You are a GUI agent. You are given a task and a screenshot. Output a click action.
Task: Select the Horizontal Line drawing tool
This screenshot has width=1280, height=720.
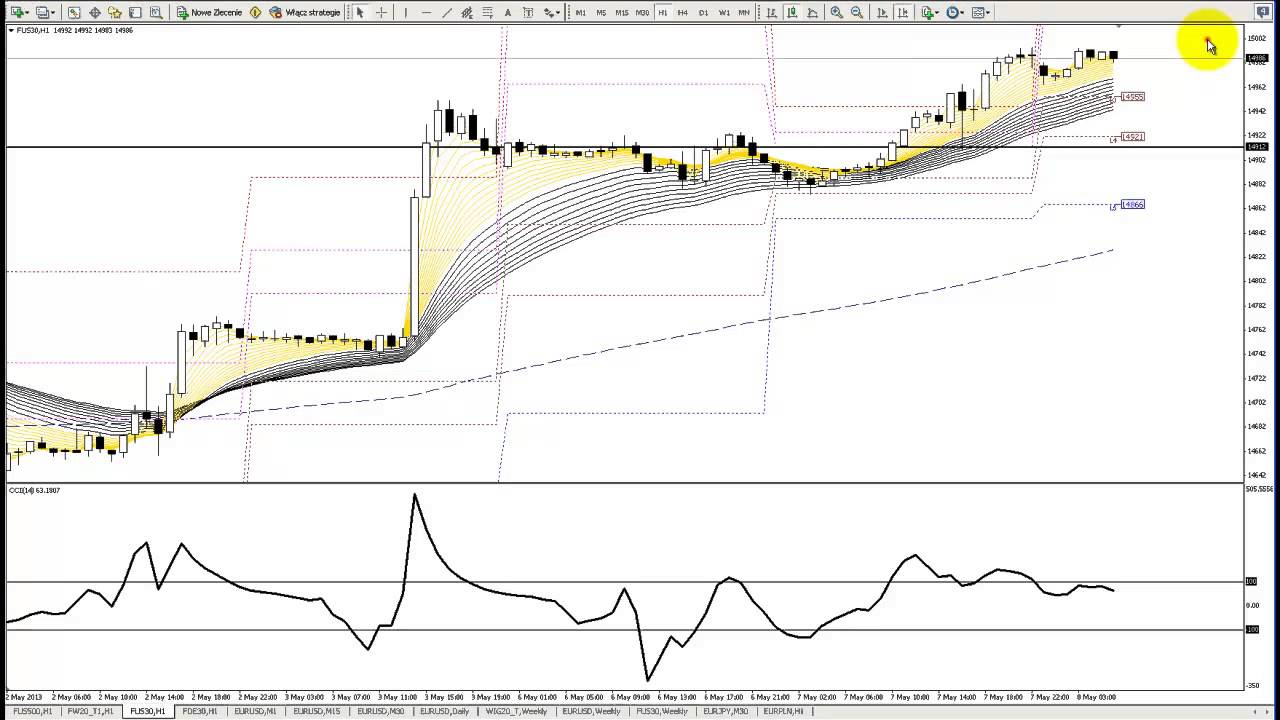pyautogui.click(x=426, y=12)
